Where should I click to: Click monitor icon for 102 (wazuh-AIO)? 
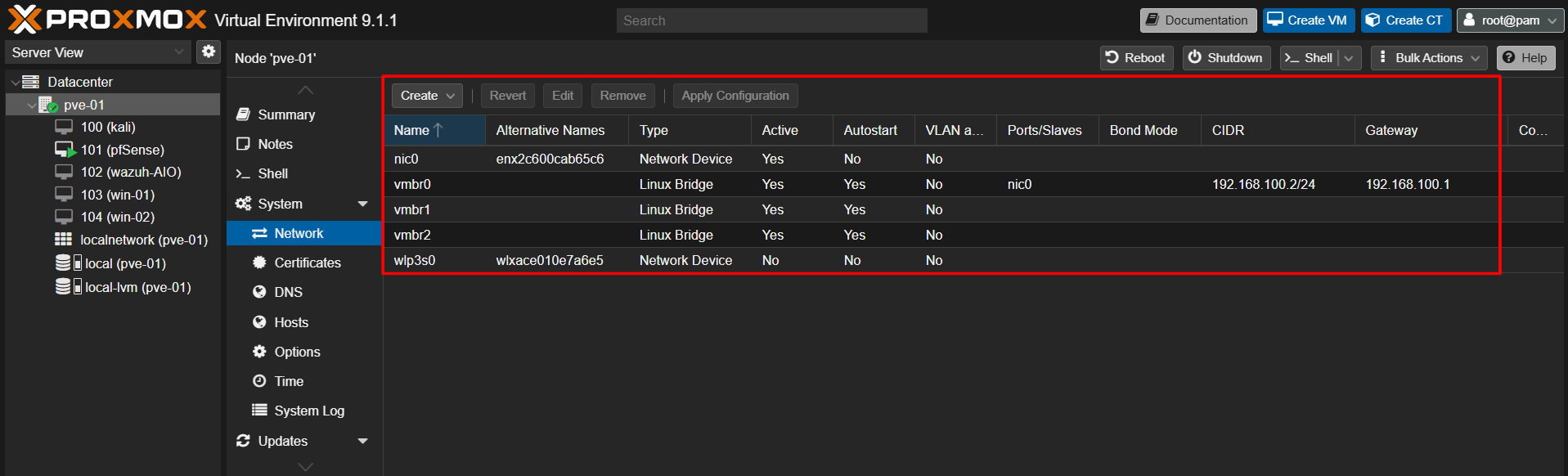point(64,172)
